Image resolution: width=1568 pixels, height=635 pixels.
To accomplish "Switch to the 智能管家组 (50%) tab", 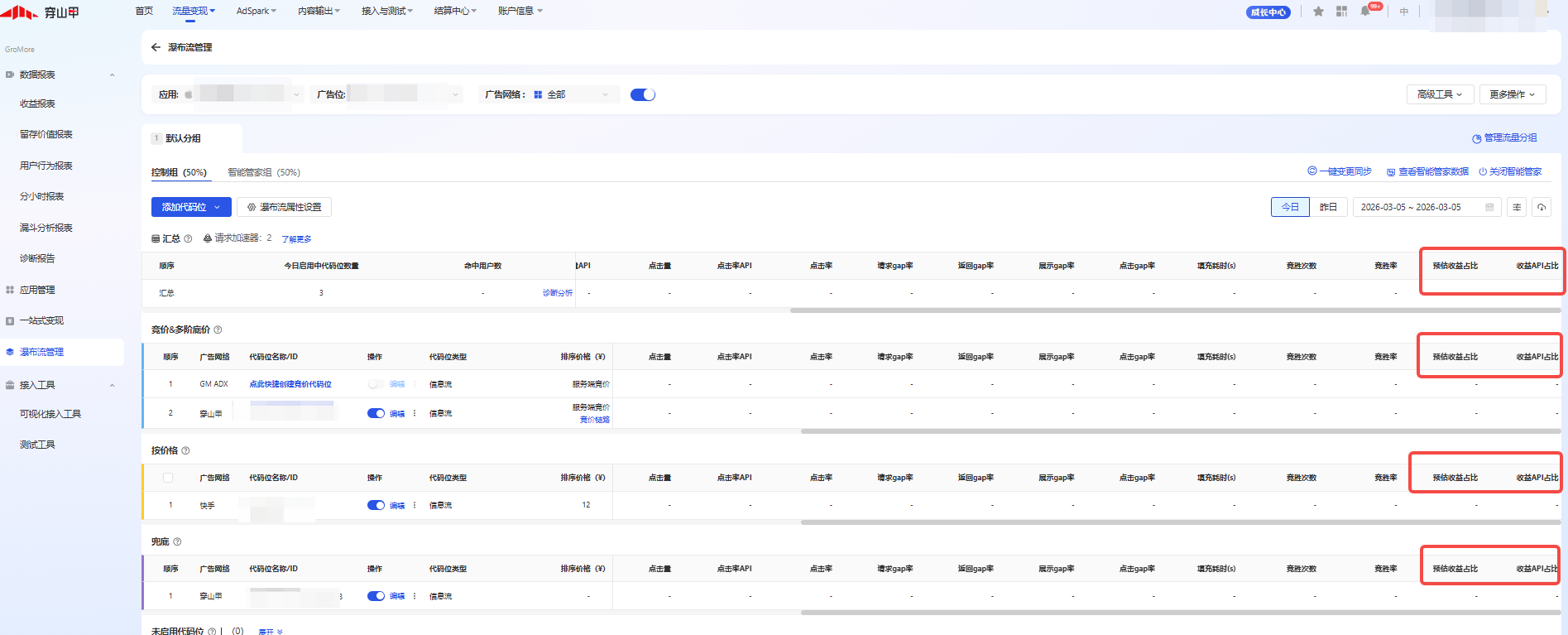I will (x=263, y=172).
